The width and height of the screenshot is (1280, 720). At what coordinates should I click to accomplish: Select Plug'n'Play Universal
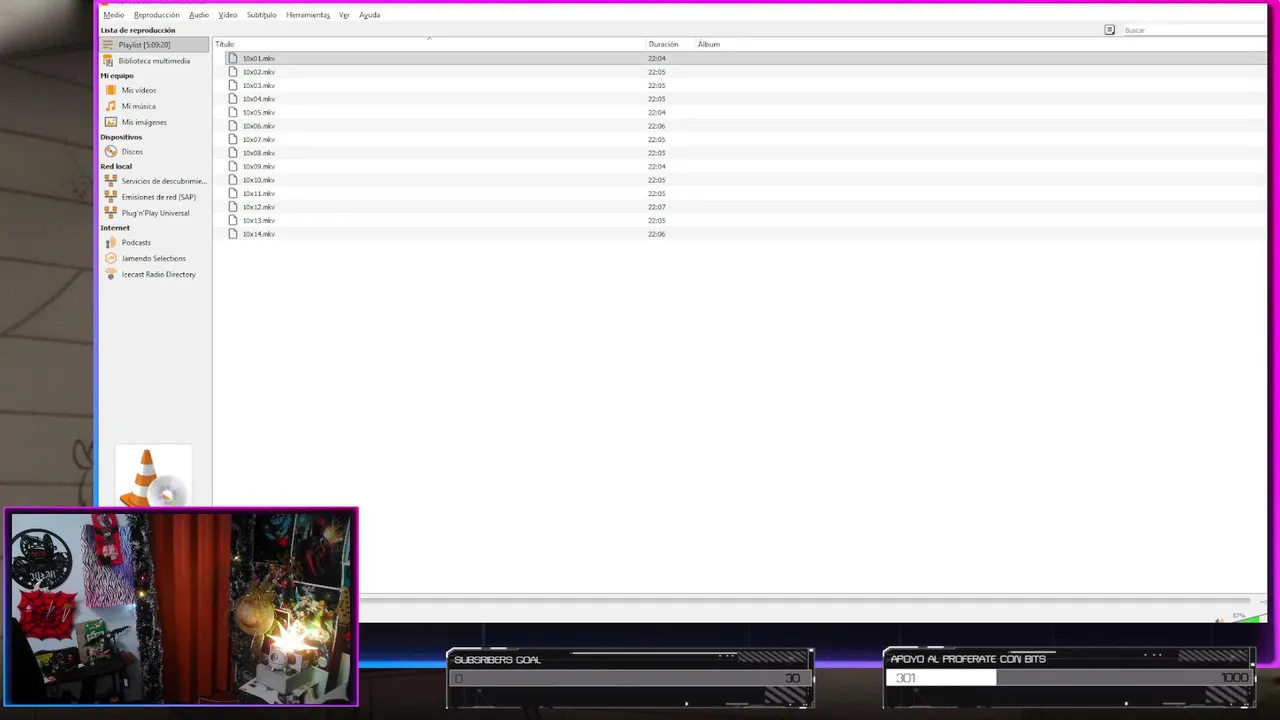(x=155, y=213)
